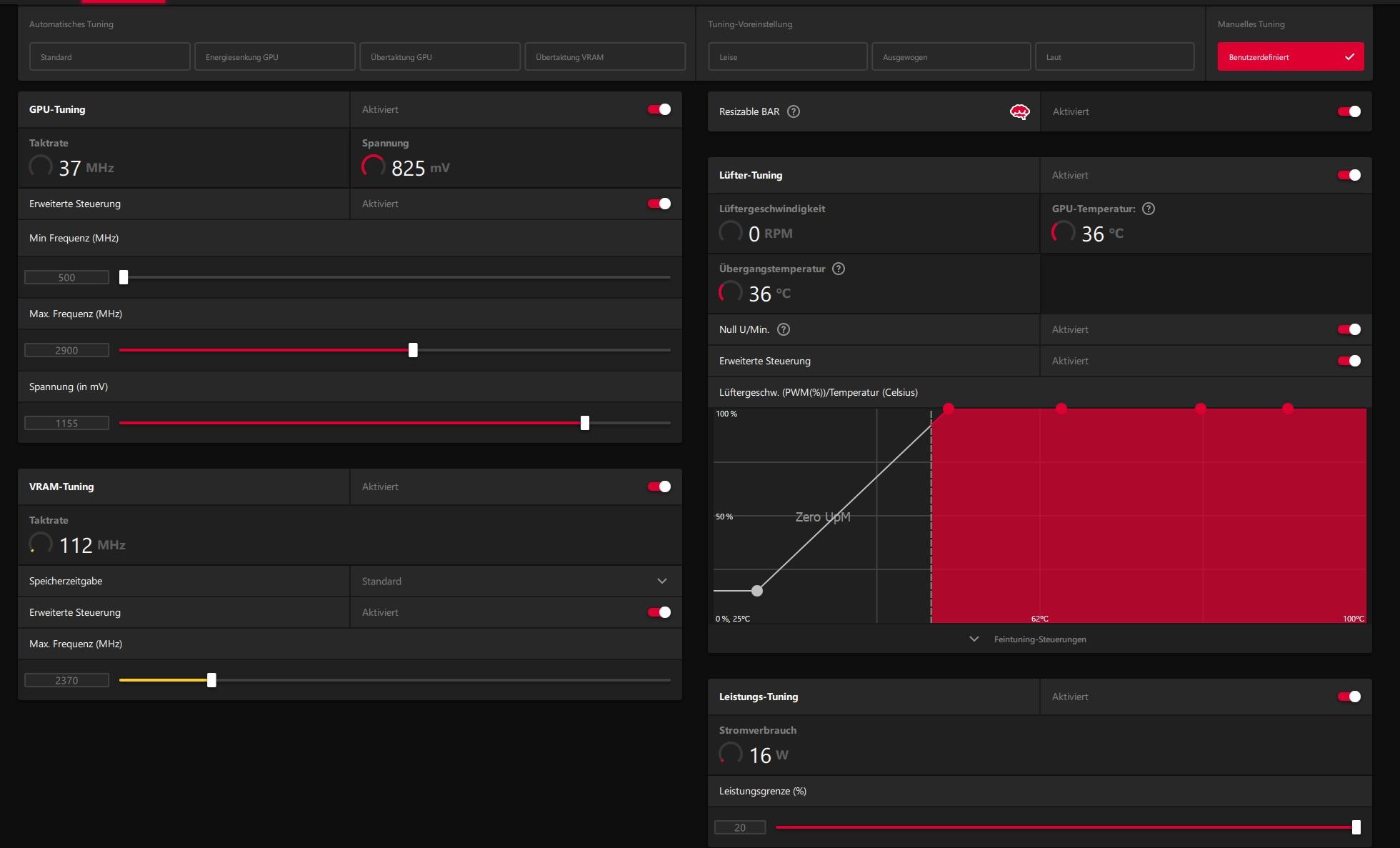1400x848 pixels.
Task: Toggle VRAM Erweiterte Steuerung switch
Action: pos(659,612)
